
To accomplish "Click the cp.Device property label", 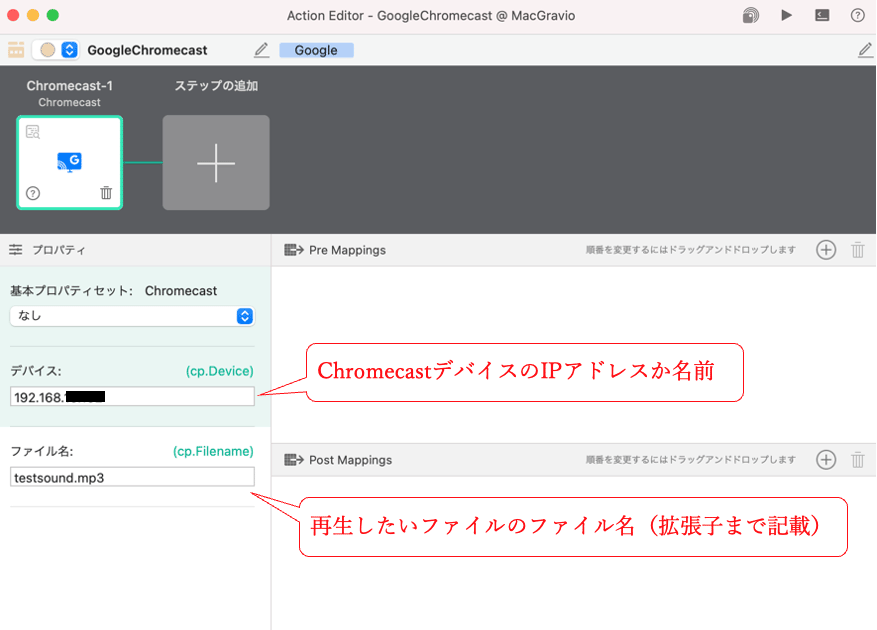I will point(219,371).
